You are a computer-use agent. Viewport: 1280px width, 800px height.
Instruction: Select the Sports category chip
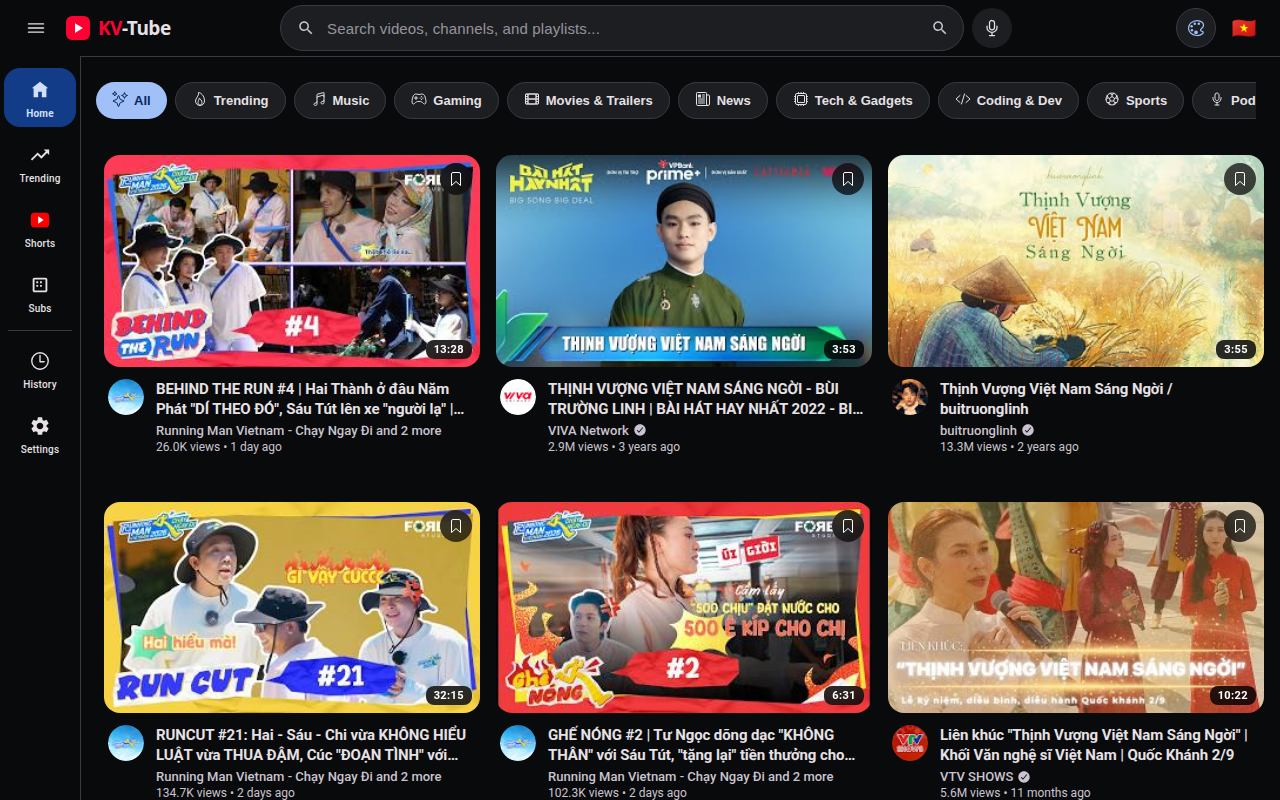(x=1135, y=100)
